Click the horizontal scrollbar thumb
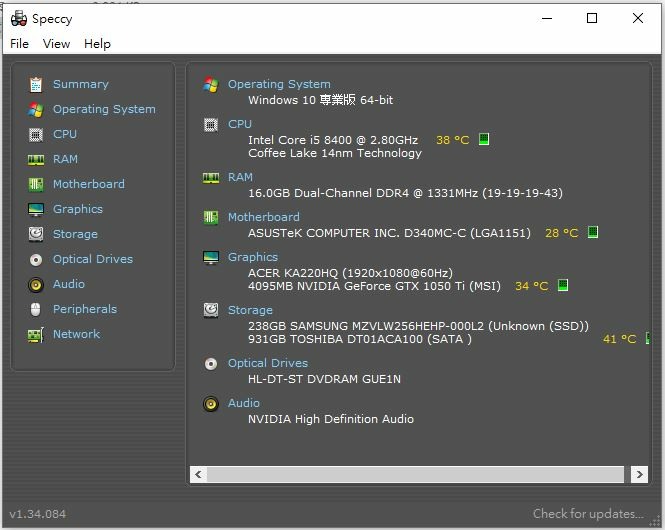Screen dimensions: 665x530 (x=416, y=474)
